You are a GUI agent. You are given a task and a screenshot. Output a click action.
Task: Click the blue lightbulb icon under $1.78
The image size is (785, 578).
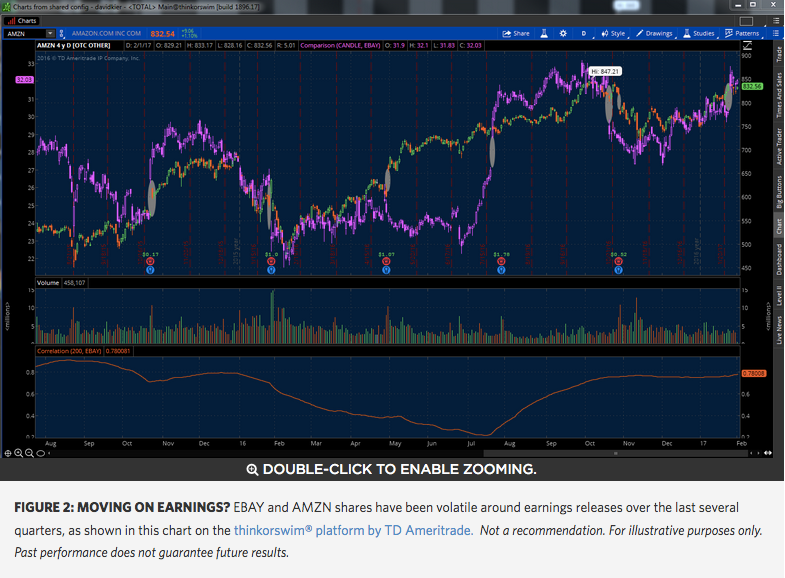[x=501, y=270]
